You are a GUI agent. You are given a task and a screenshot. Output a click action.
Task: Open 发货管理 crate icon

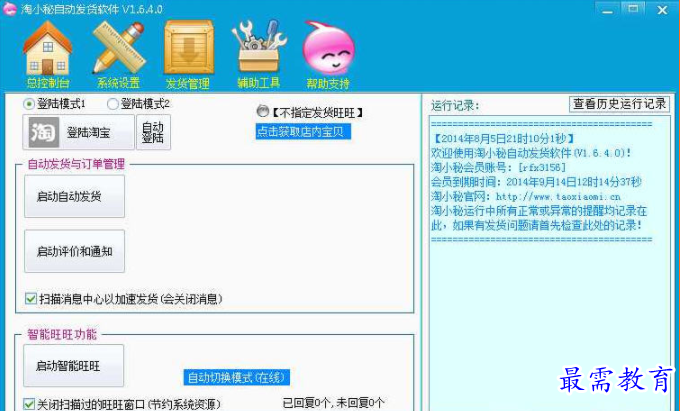pyautogui.click(x=188, y=54)
